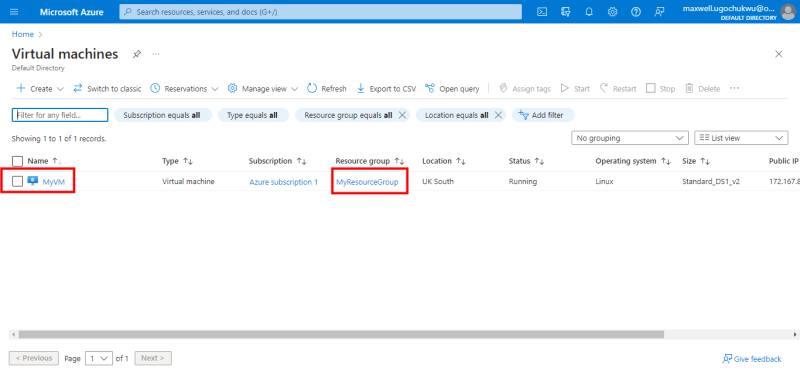Focus the Filter for any field box

60,115
